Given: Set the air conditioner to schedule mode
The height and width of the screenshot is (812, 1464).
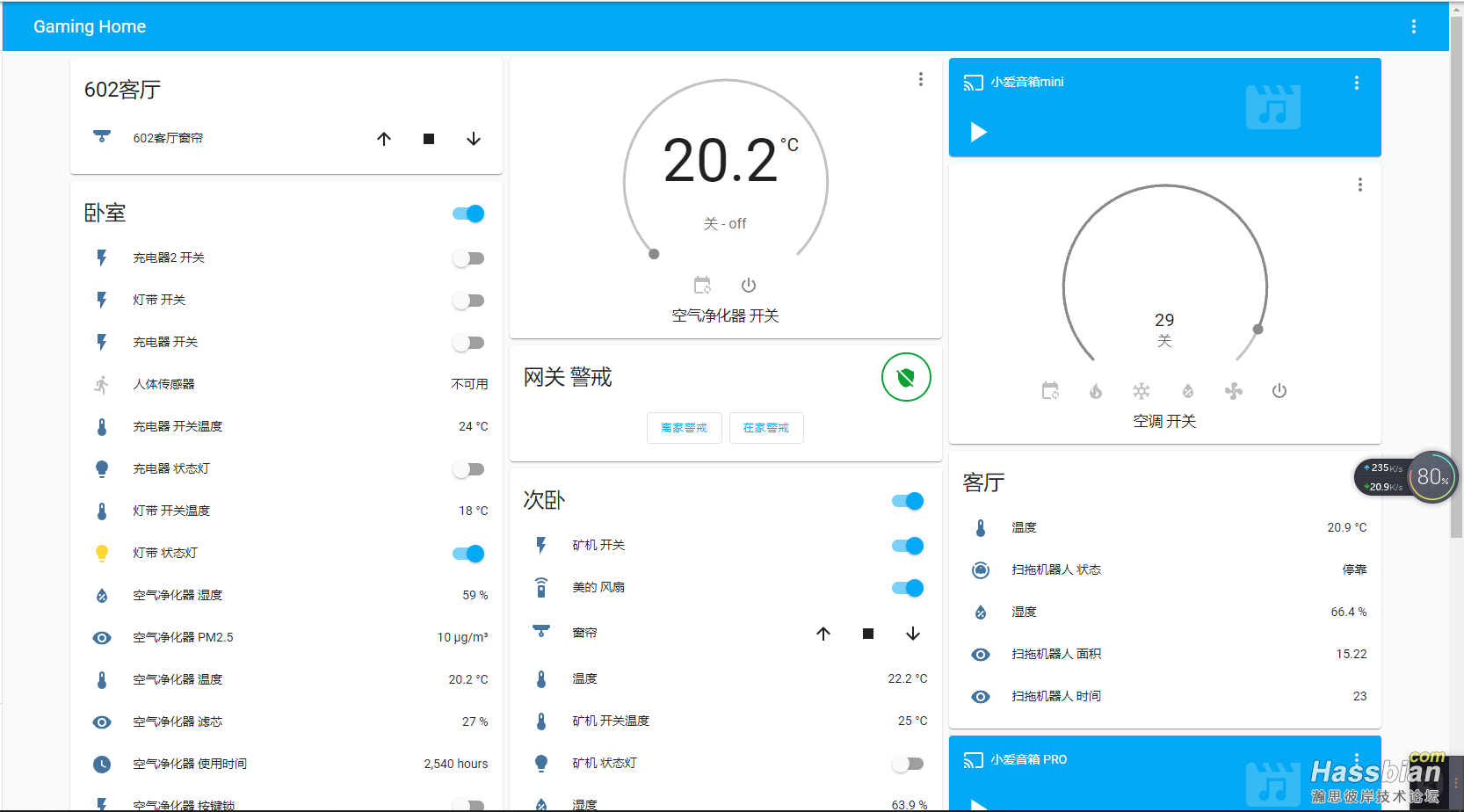Looking at the screenshot, I should pyautogui.click(x=1050, y=390).
